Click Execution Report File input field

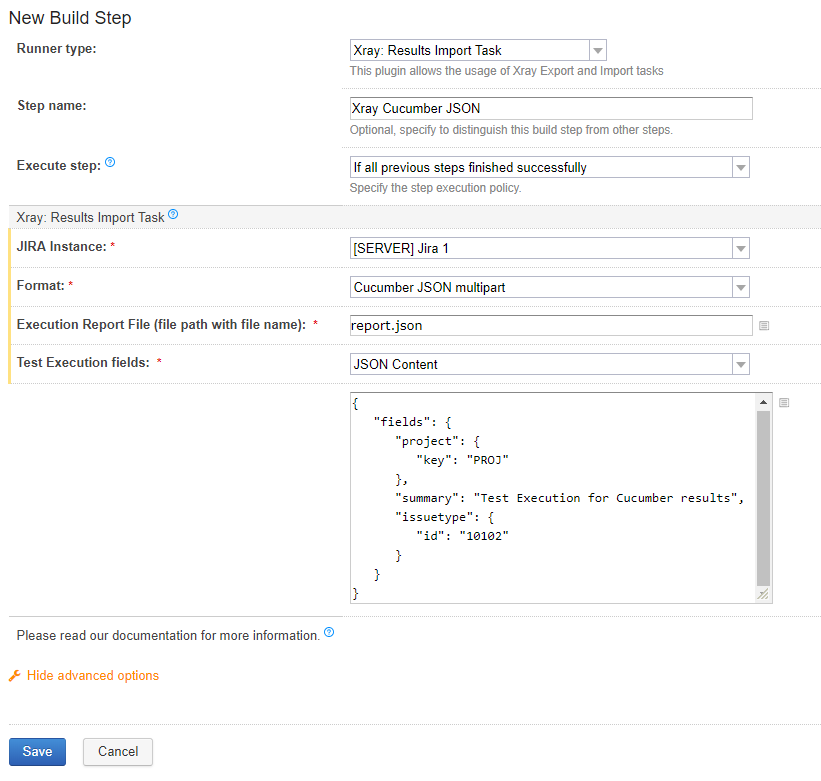551,326
